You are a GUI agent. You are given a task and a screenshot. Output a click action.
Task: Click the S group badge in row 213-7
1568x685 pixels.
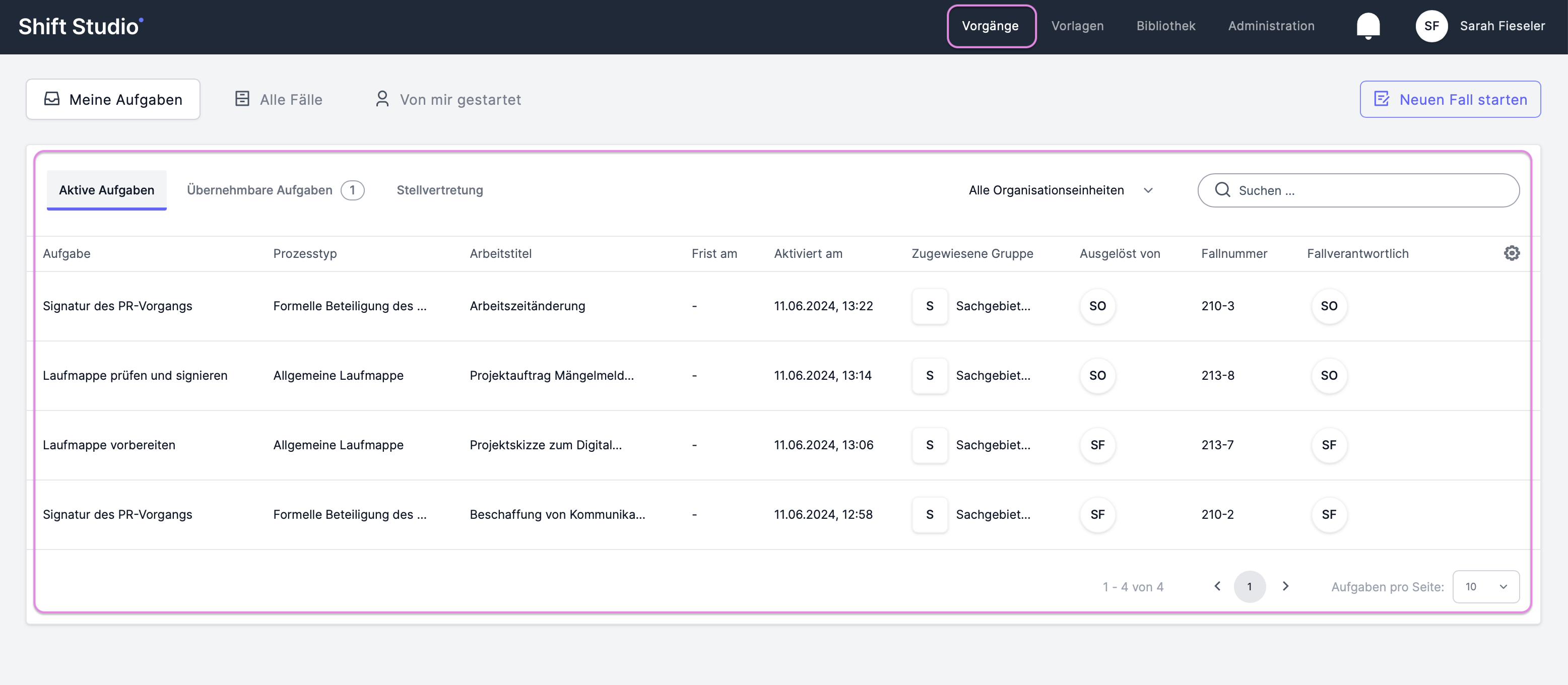[930, 445]
